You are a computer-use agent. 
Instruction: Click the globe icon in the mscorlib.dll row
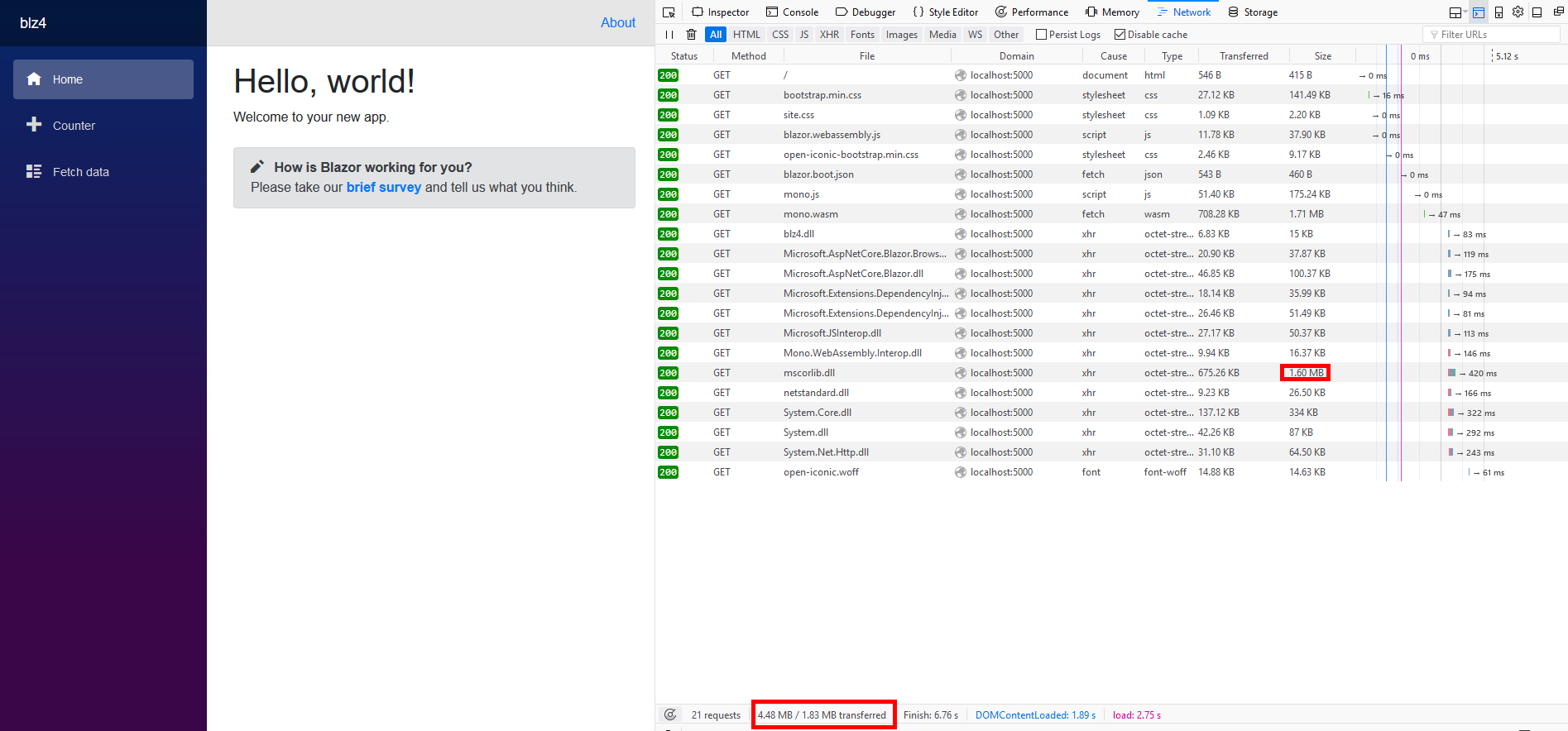[x=960, y=373]
